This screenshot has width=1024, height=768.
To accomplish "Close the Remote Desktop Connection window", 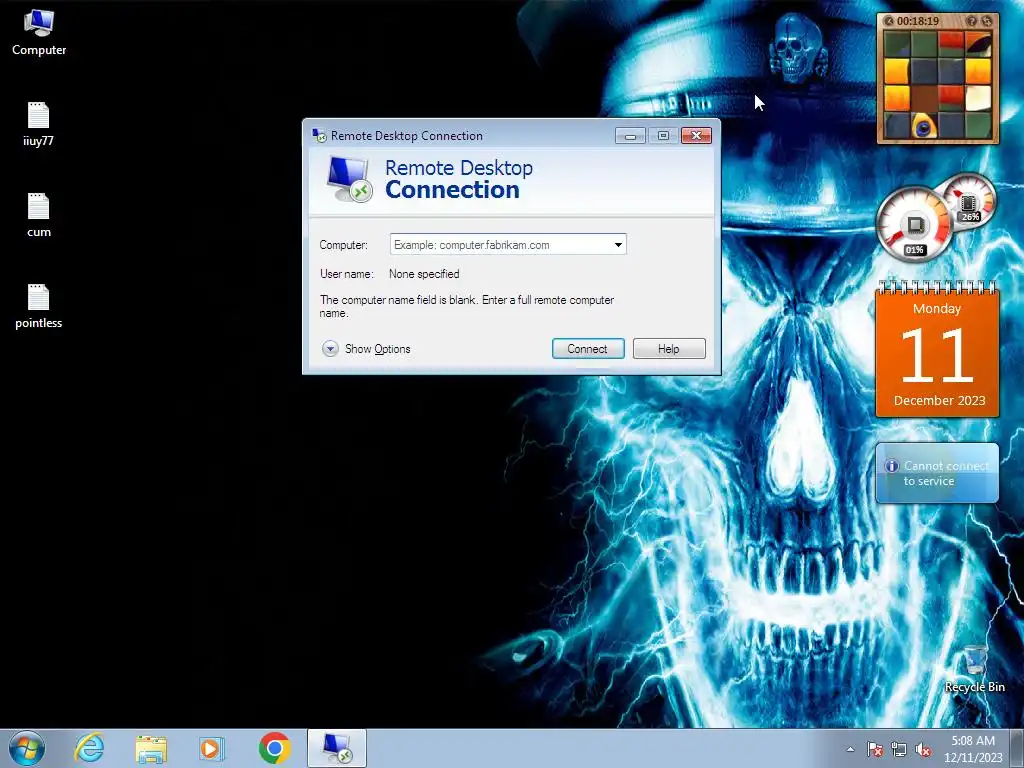I will [x=696, y=136].
